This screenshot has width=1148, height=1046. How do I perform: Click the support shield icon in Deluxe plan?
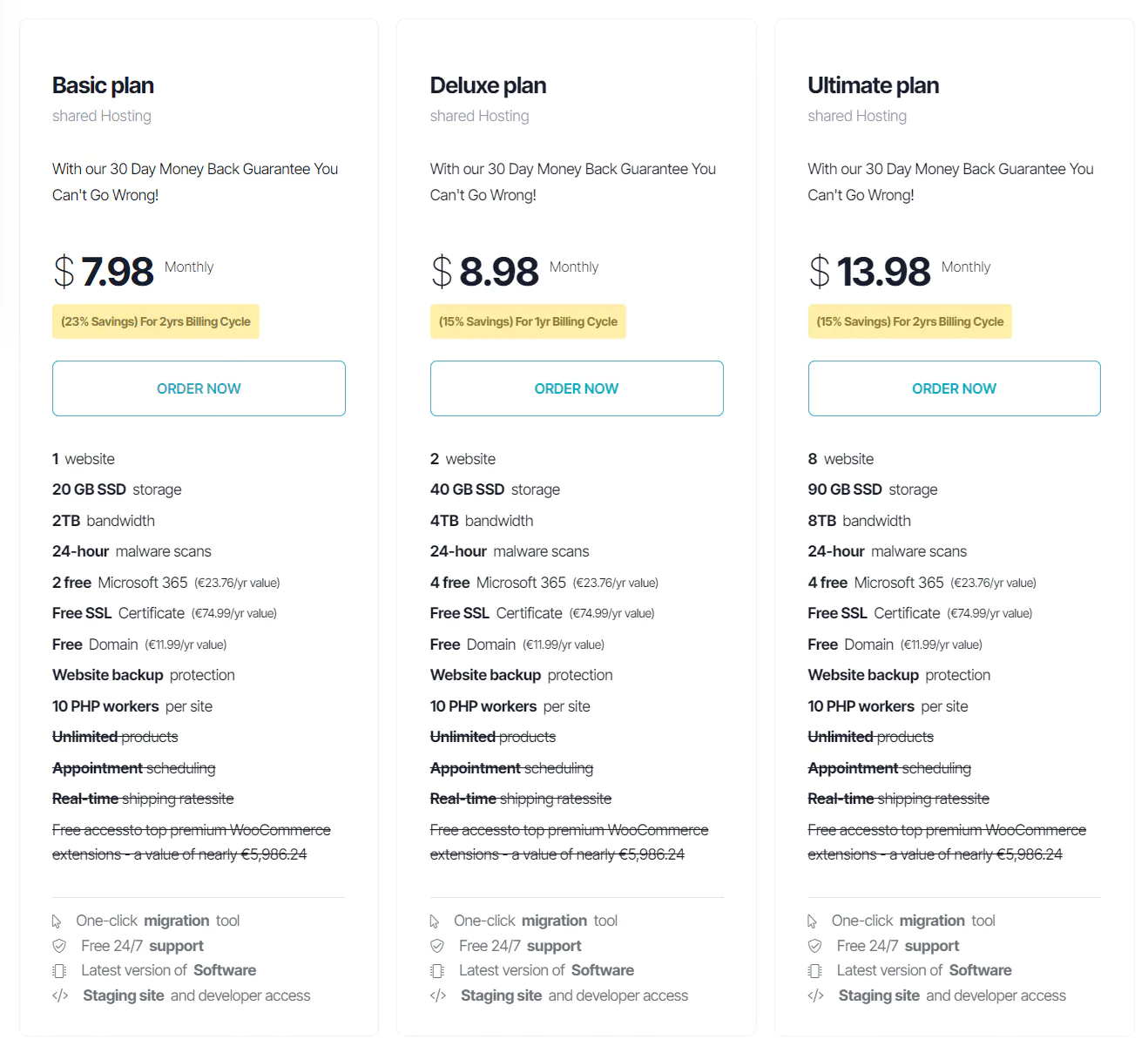(x=437, y=946)
